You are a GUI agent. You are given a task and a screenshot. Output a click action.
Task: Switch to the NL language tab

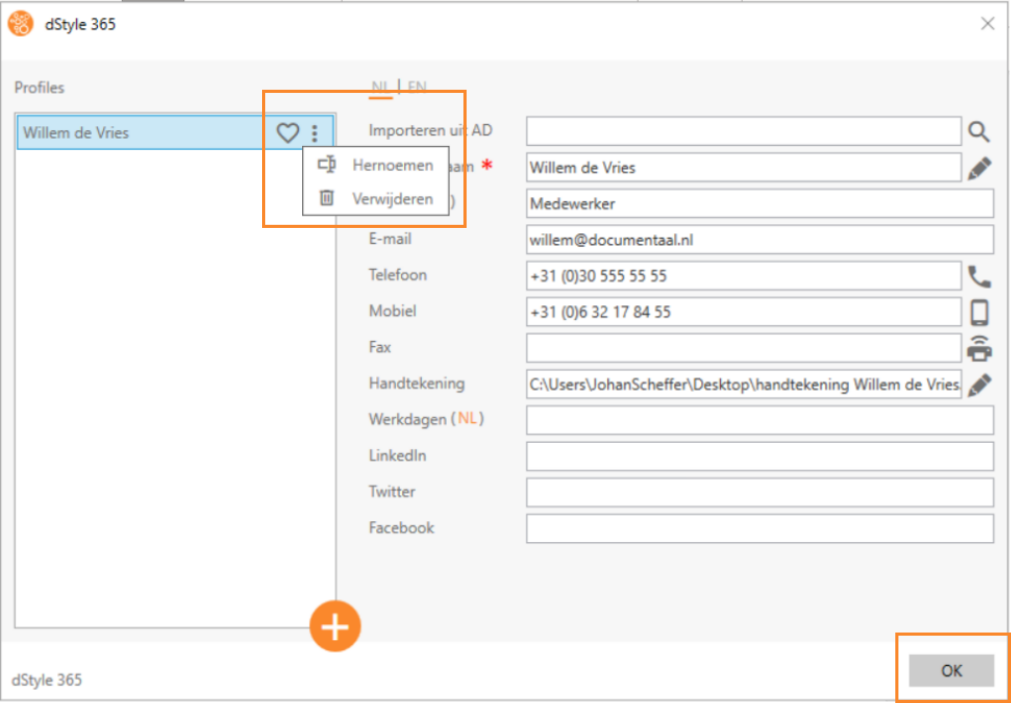(x=380, y=87)
